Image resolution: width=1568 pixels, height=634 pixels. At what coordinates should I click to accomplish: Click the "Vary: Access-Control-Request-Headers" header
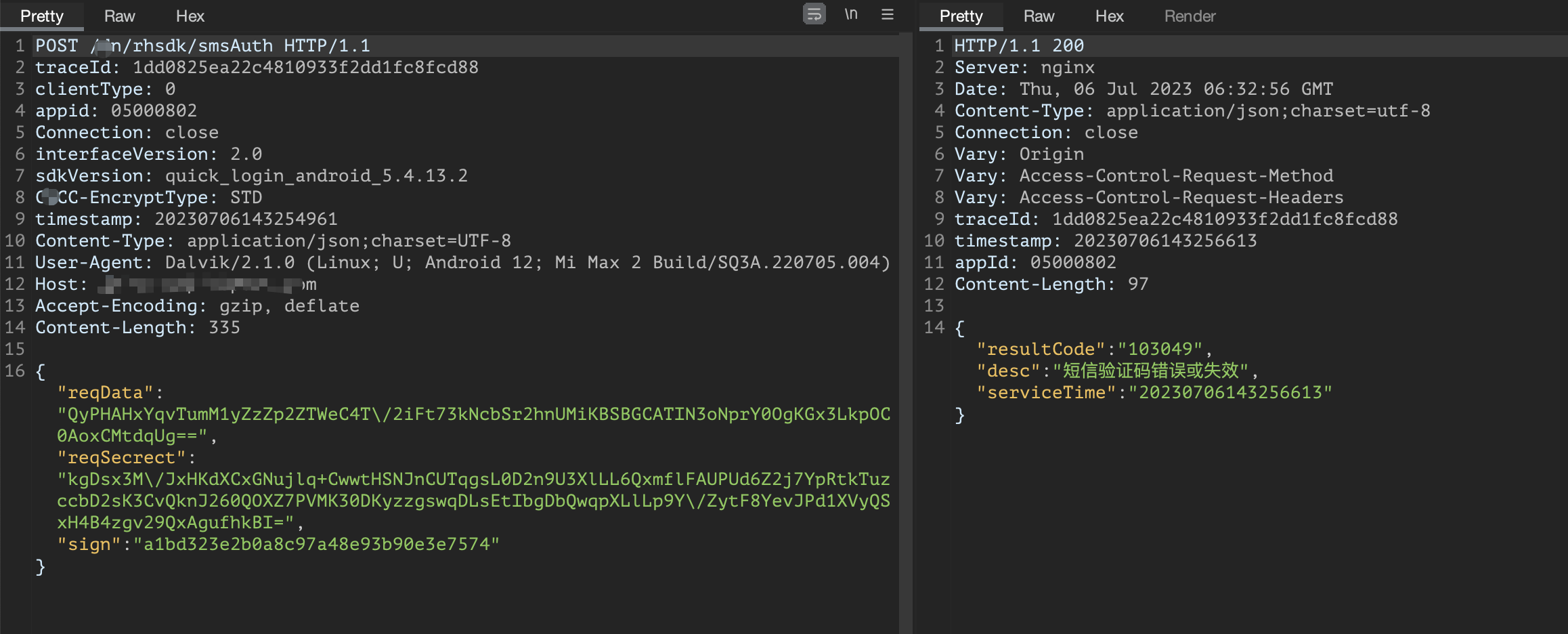[1149, 198]
